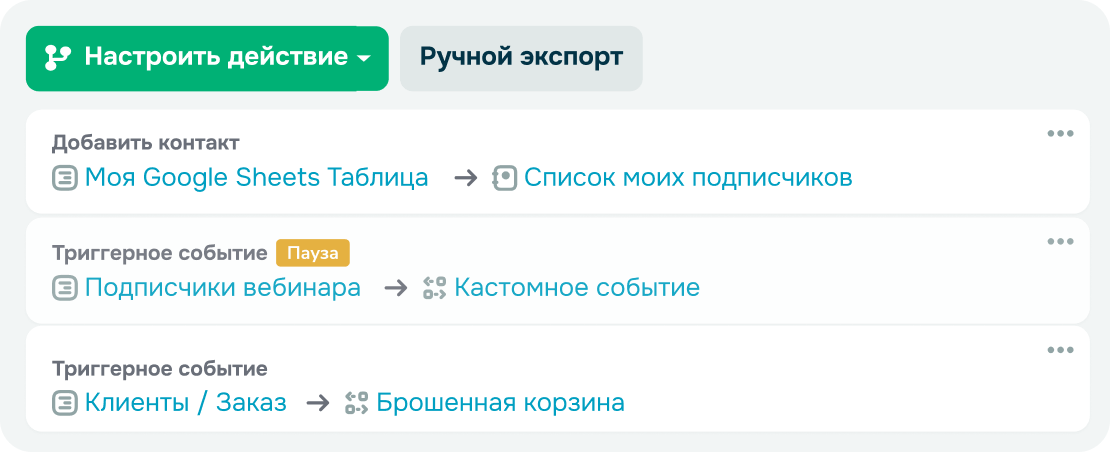Image resolution: width=1110 pixels, height=452 pixels.
Task: Click the branch icon on Настроить действие button
Action: (58, 58)
